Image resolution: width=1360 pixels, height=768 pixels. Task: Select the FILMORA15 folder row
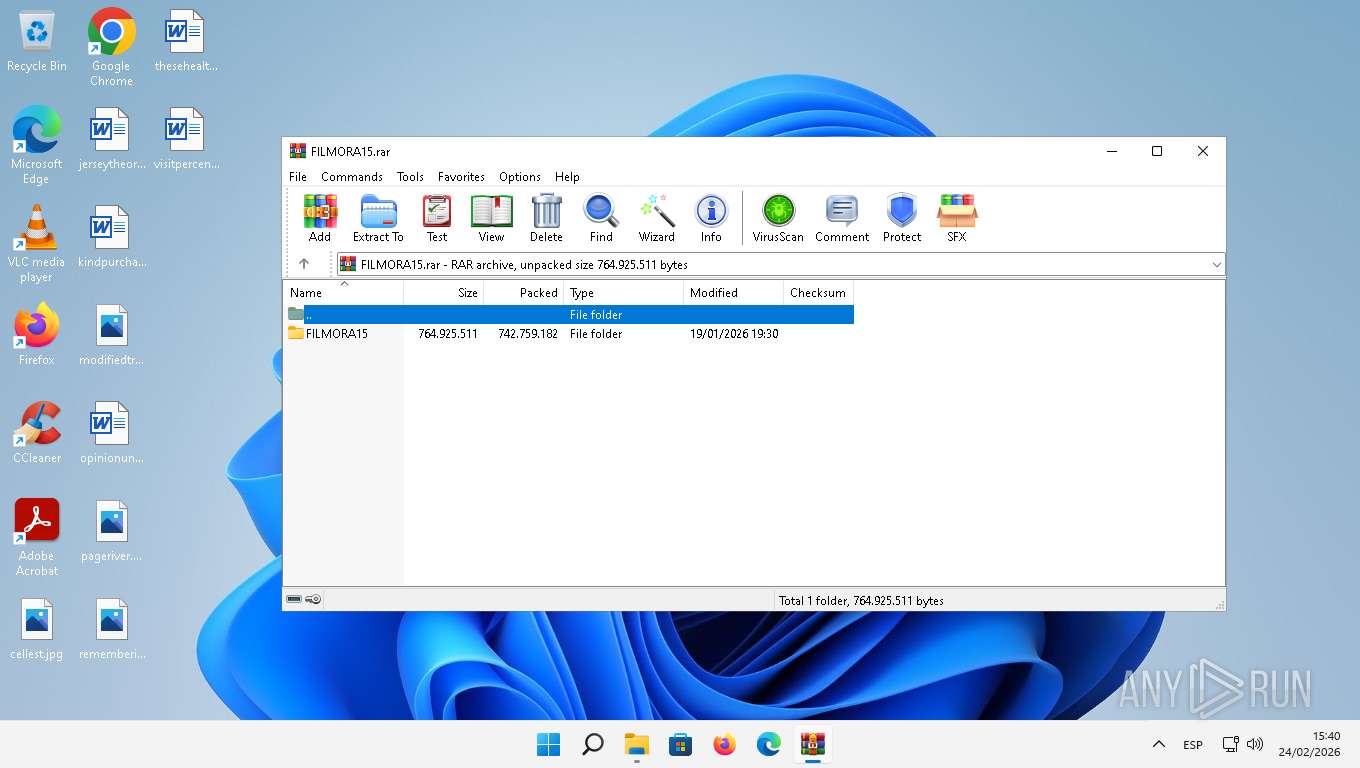pyautogui.click(x=570, y=334)
